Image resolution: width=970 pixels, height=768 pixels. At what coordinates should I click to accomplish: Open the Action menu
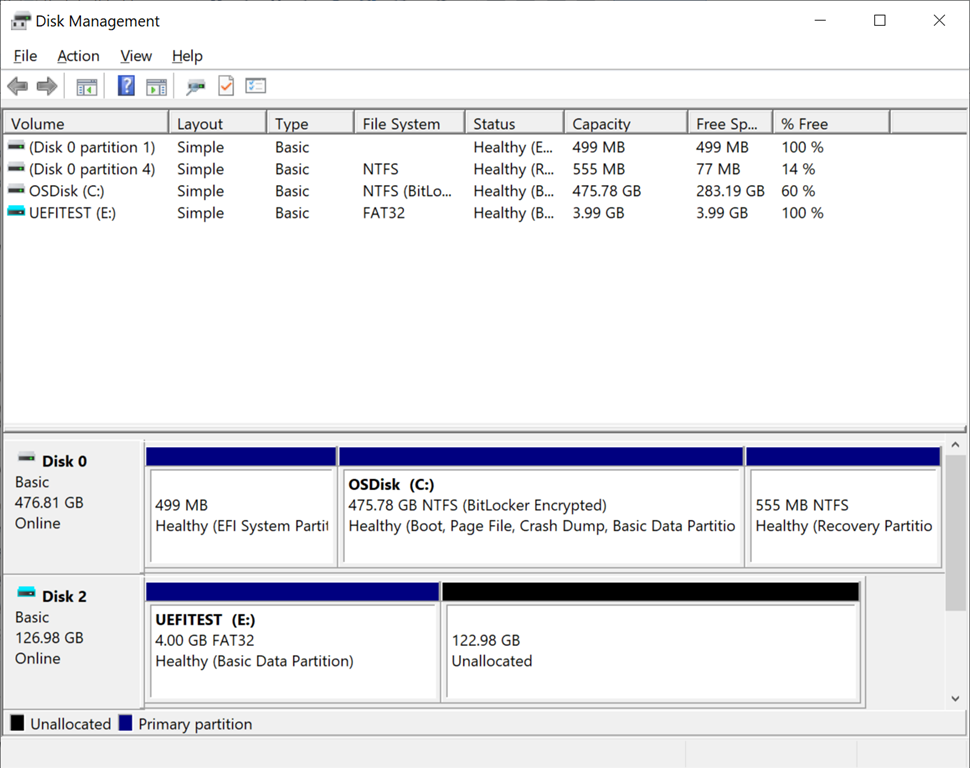[x=78, y=56]
